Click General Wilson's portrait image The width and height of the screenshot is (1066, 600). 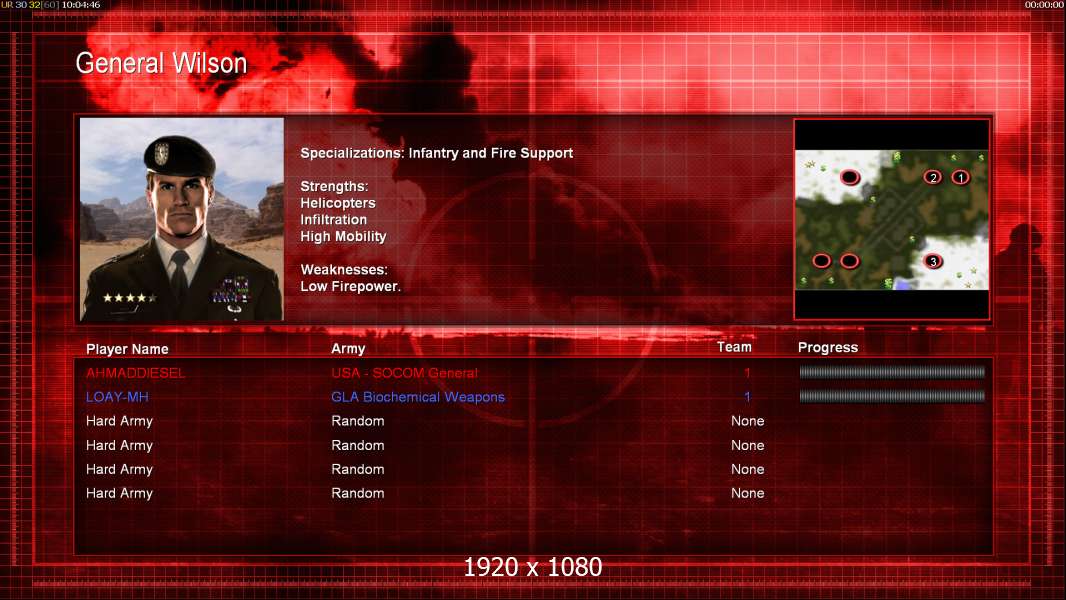tap(182, 219)
